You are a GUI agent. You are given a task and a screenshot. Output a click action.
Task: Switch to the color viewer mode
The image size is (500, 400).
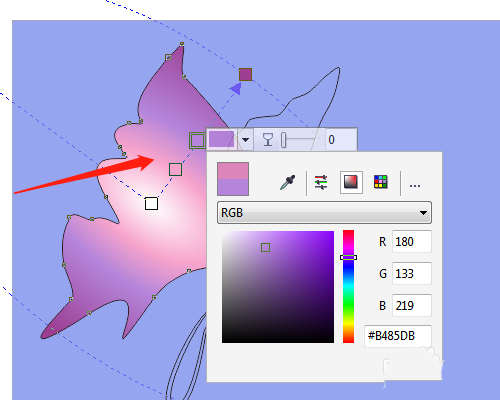coord(351,182)
